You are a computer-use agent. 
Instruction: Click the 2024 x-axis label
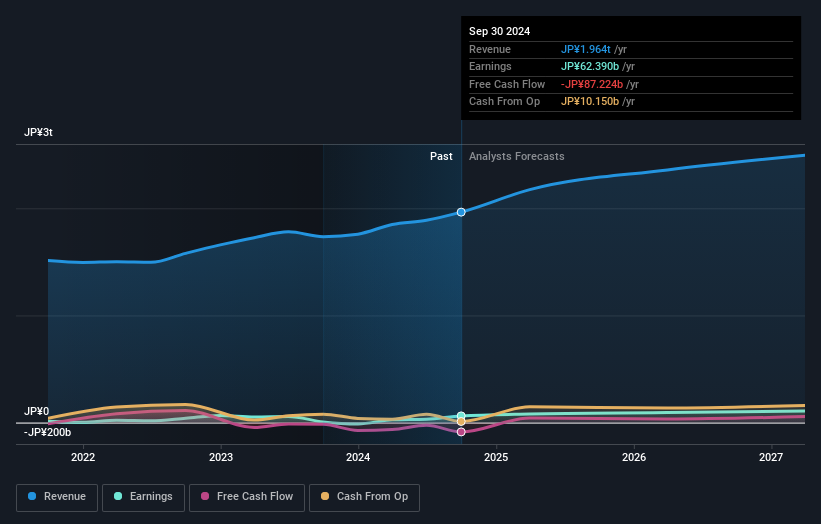(358, 457)
